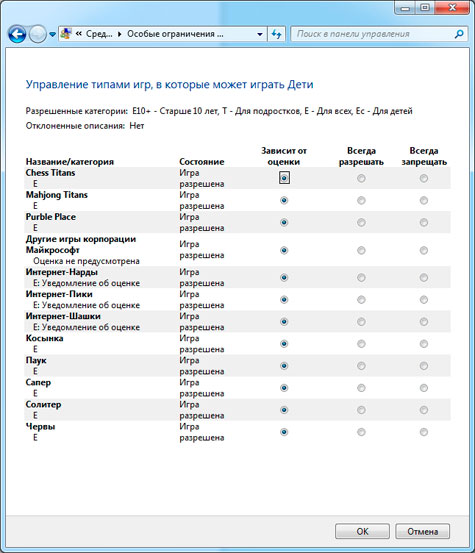Set Purble Place to always block

click(424, 223)
